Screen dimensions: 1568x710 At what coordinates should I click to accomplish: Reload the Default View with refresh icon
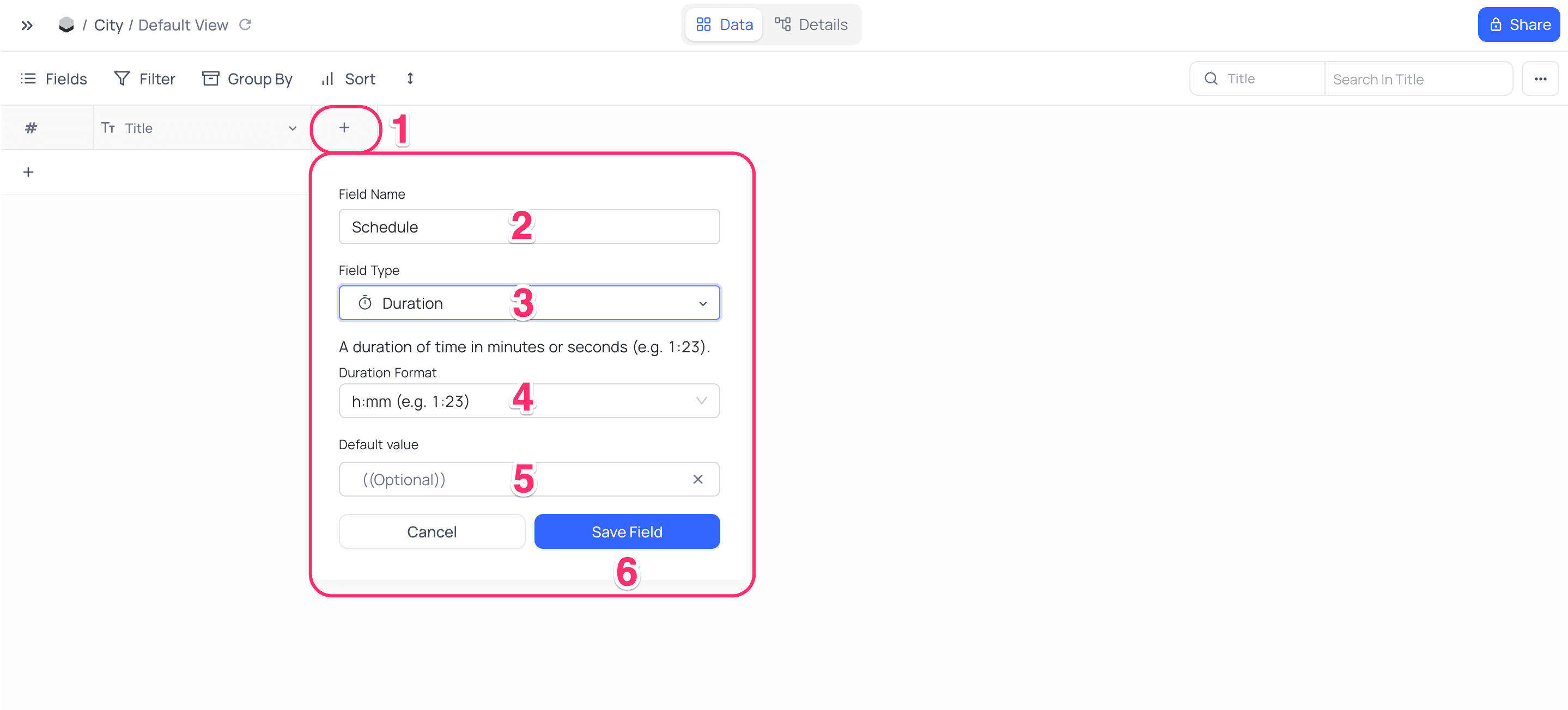[245, 25]
